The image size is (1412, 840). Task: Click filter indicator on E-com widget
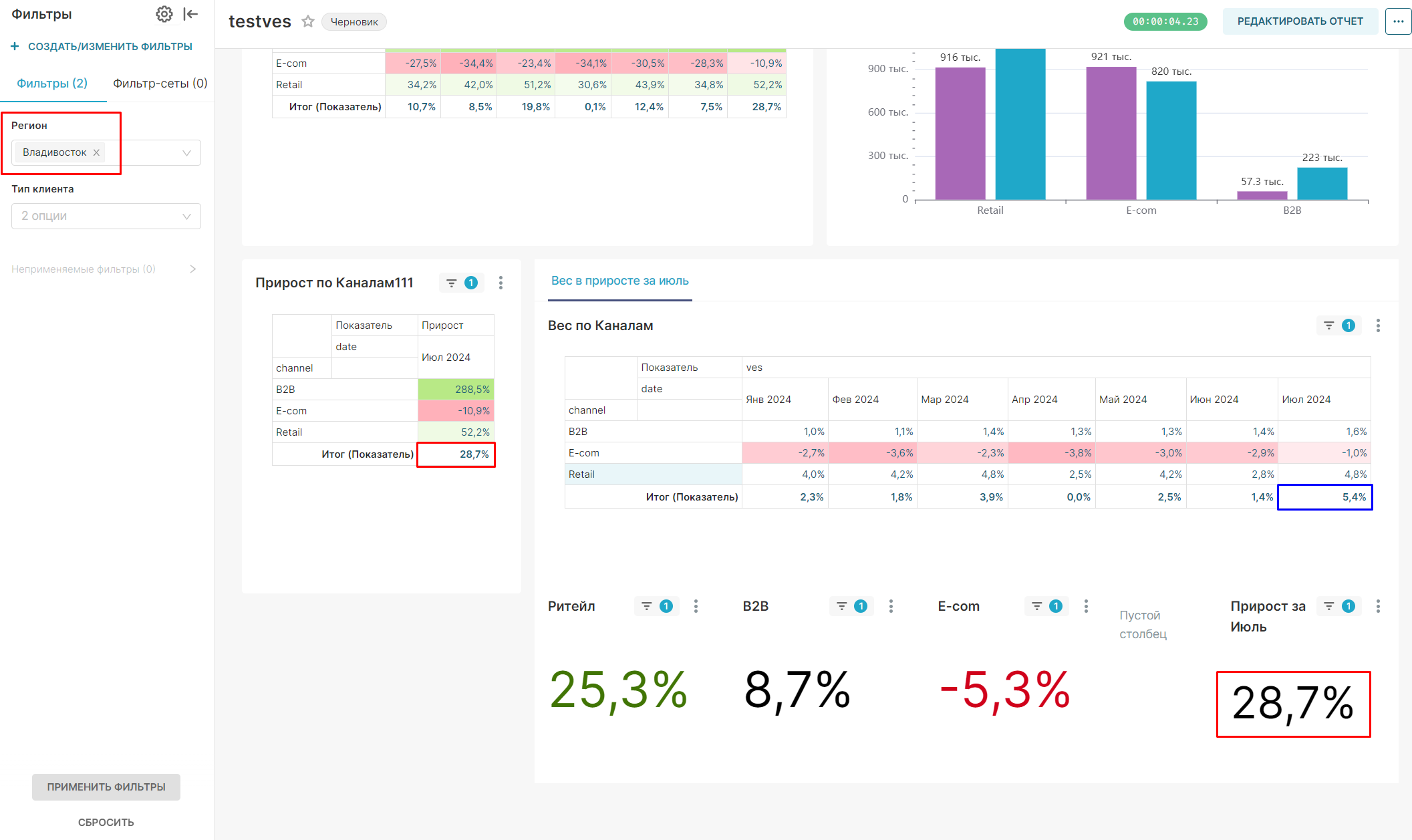click(x=1046, y=606)
